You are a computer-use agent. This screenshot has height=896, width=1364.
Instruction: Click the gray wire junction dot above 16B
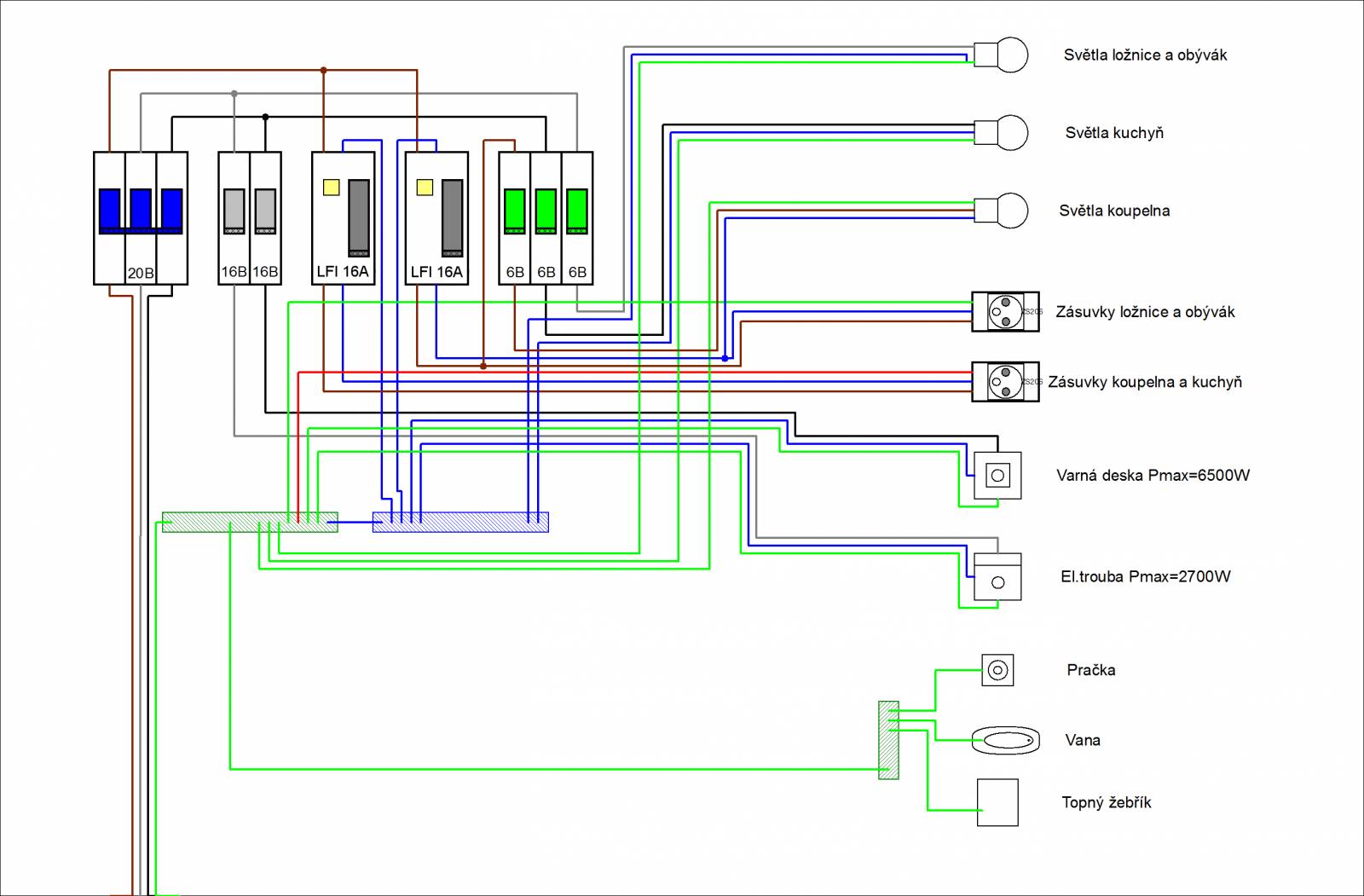point(234,94)
